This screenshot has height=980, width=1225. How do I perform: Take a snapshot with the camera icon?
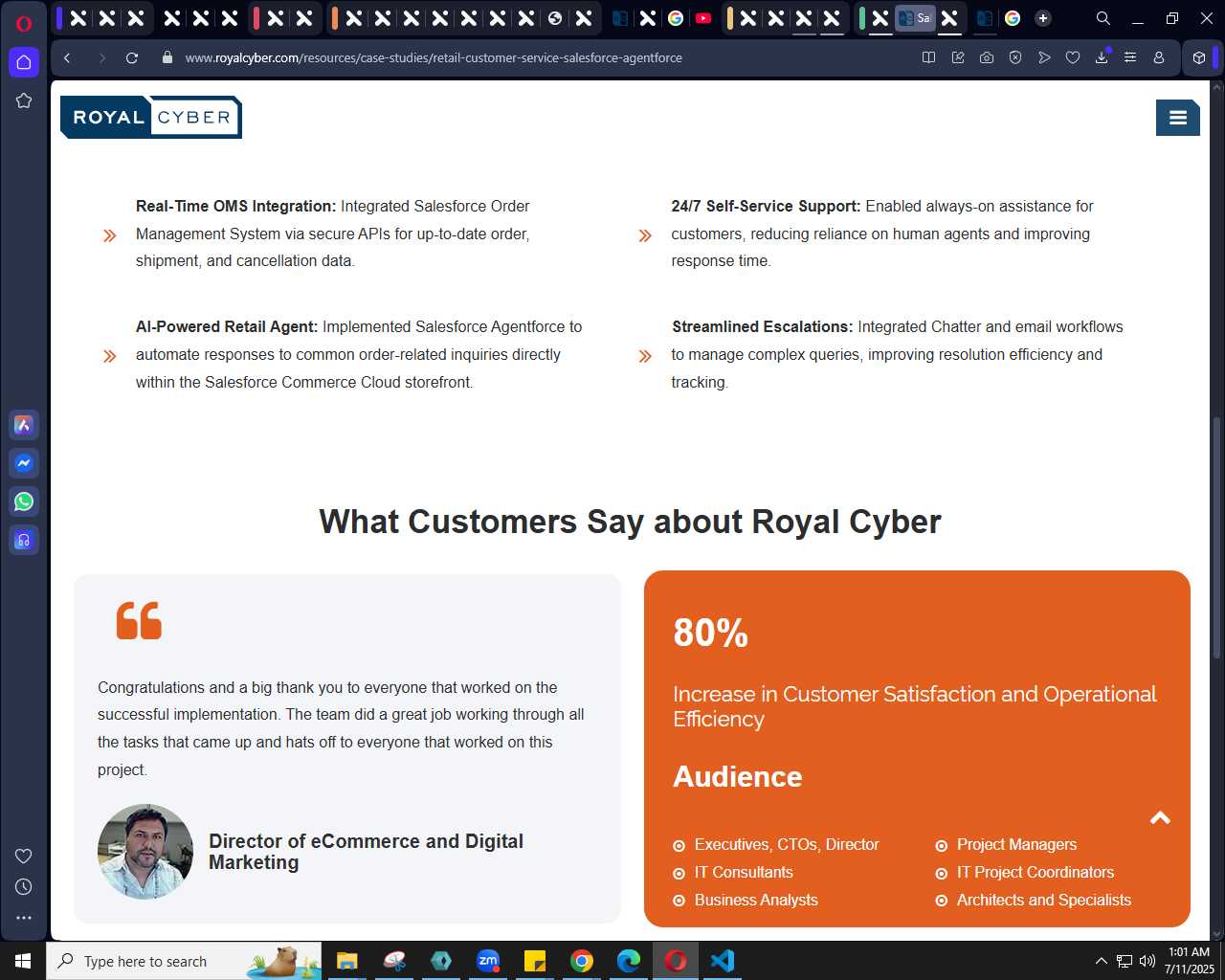(x=987, y=57)
